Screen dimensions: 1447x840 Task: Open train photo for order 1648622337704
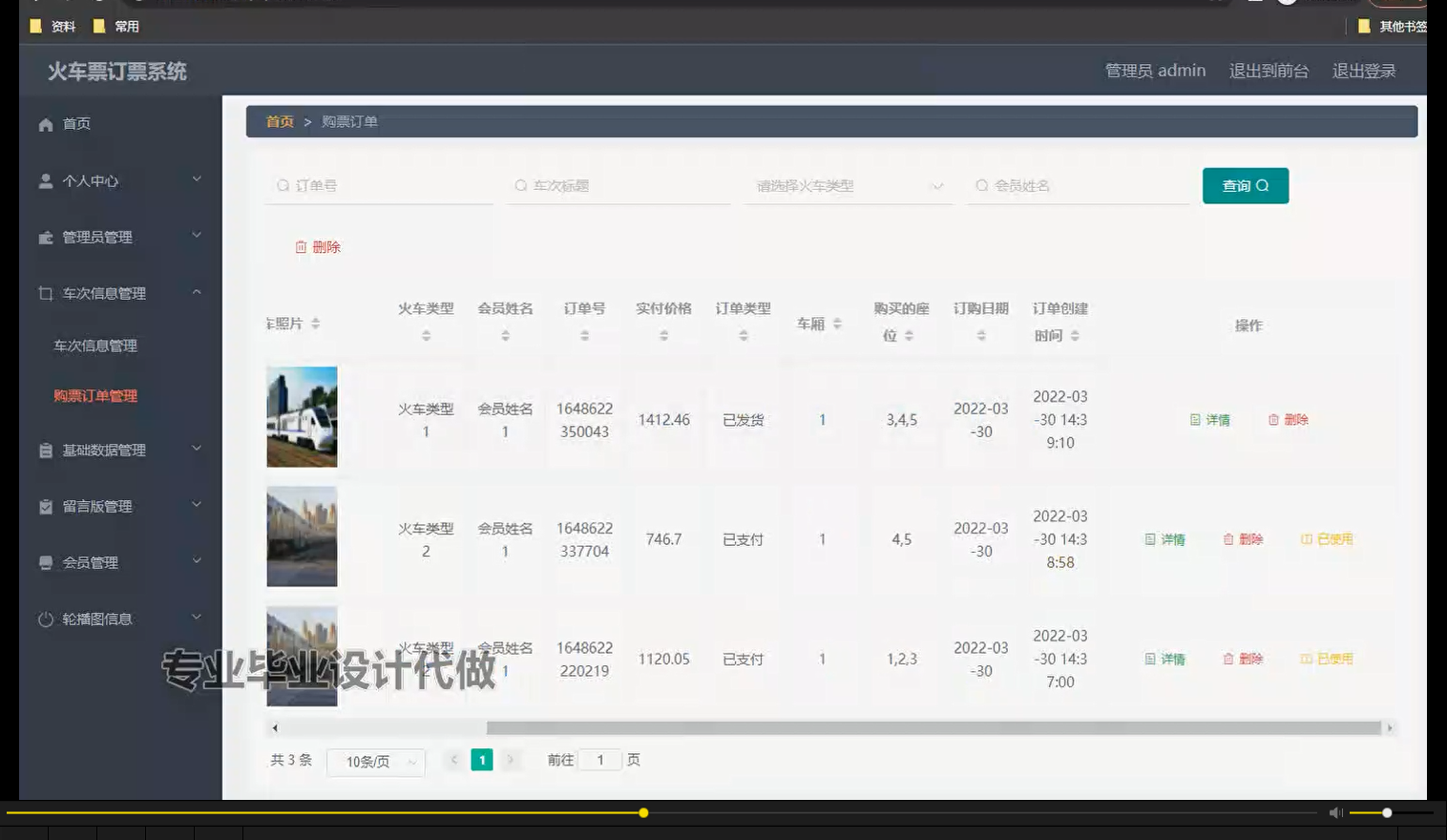[302, 536]
